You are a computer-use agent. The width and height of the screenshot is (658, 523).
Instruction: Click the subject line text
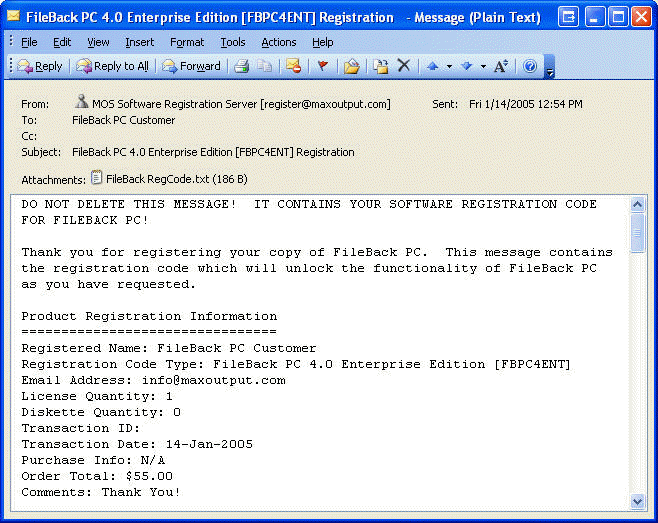coord(213,152)
